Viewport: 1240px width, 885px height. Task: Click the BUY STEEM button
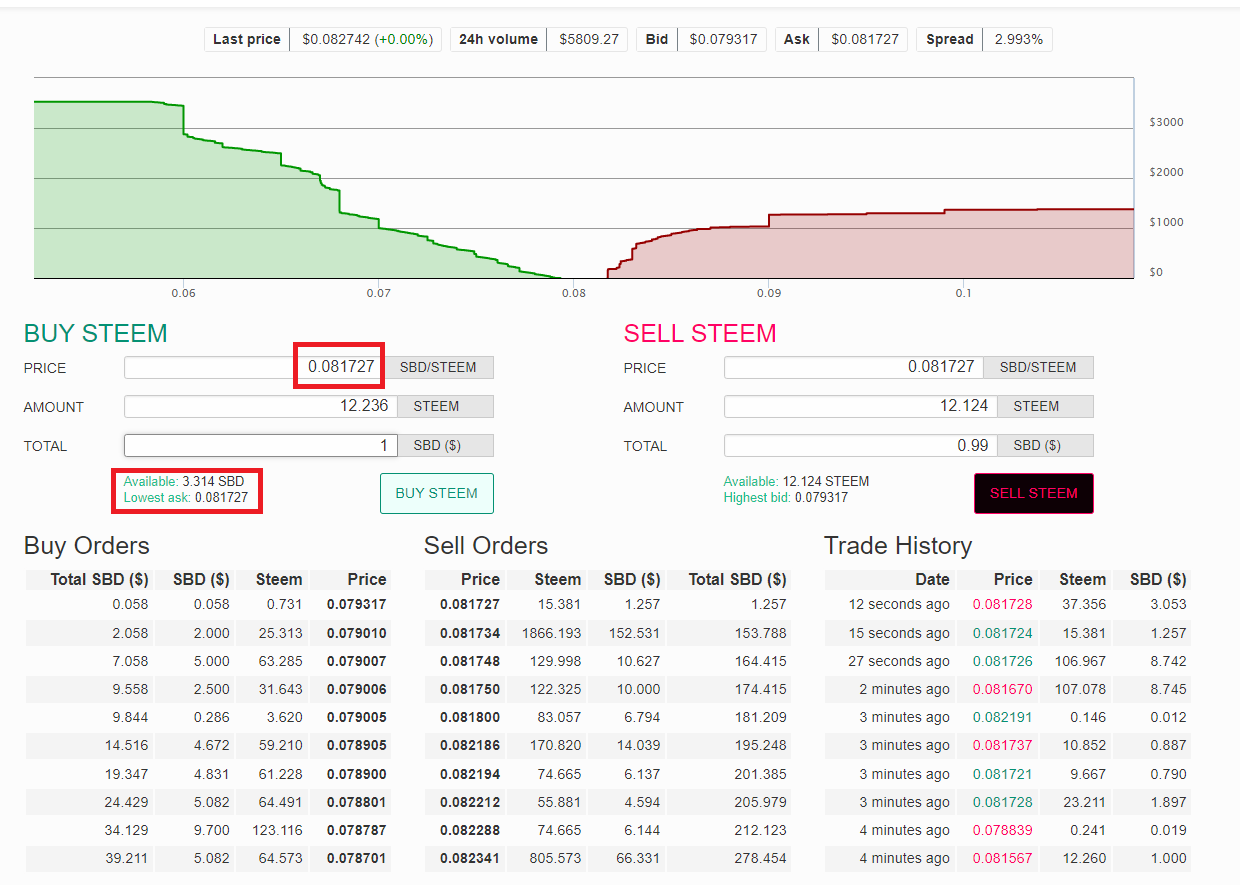pos(437,493)
